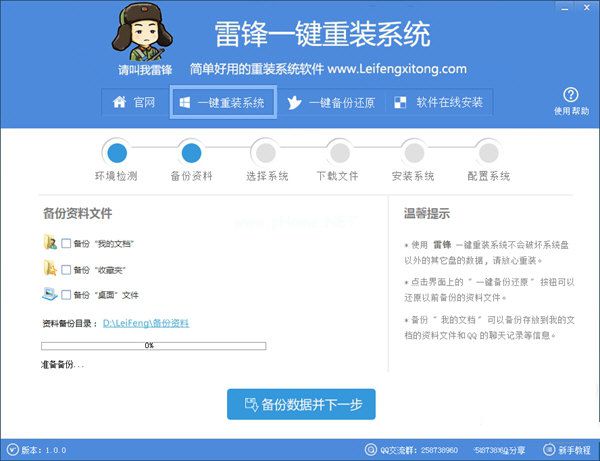Click the backup progress bar

point(153,345)
